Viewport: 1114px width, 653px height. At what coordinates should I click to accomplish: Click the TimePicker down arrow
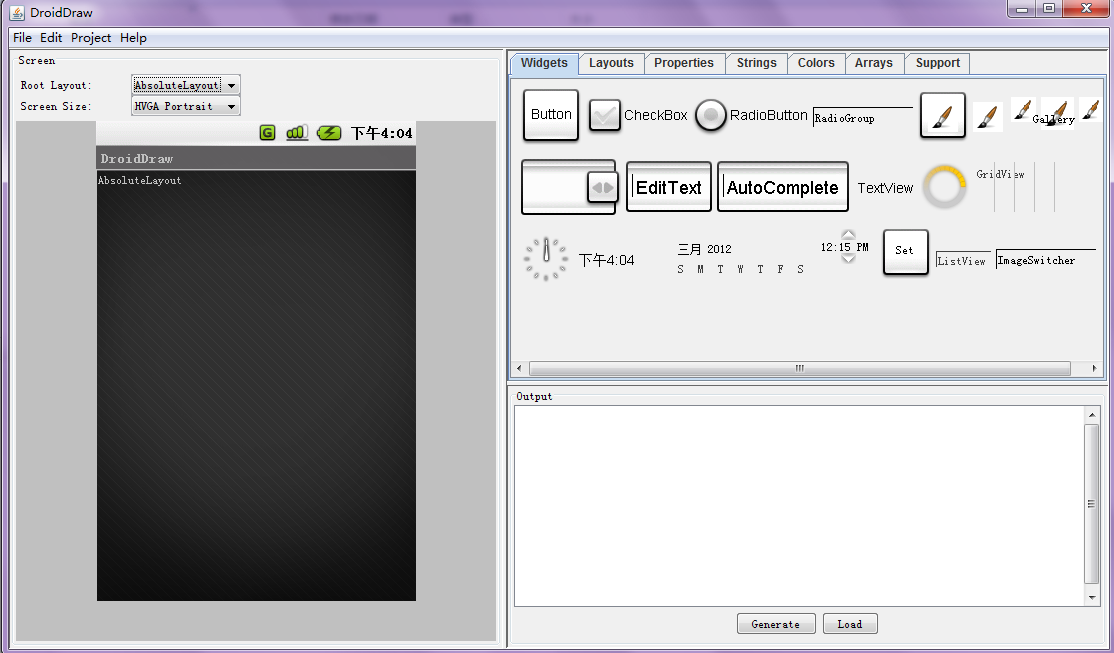[848, 259]
